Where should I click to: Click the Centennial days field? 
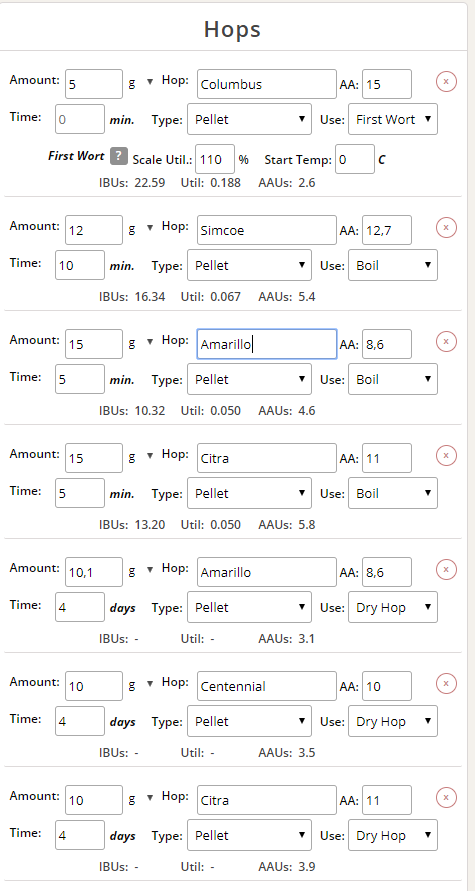click(80, 721)
